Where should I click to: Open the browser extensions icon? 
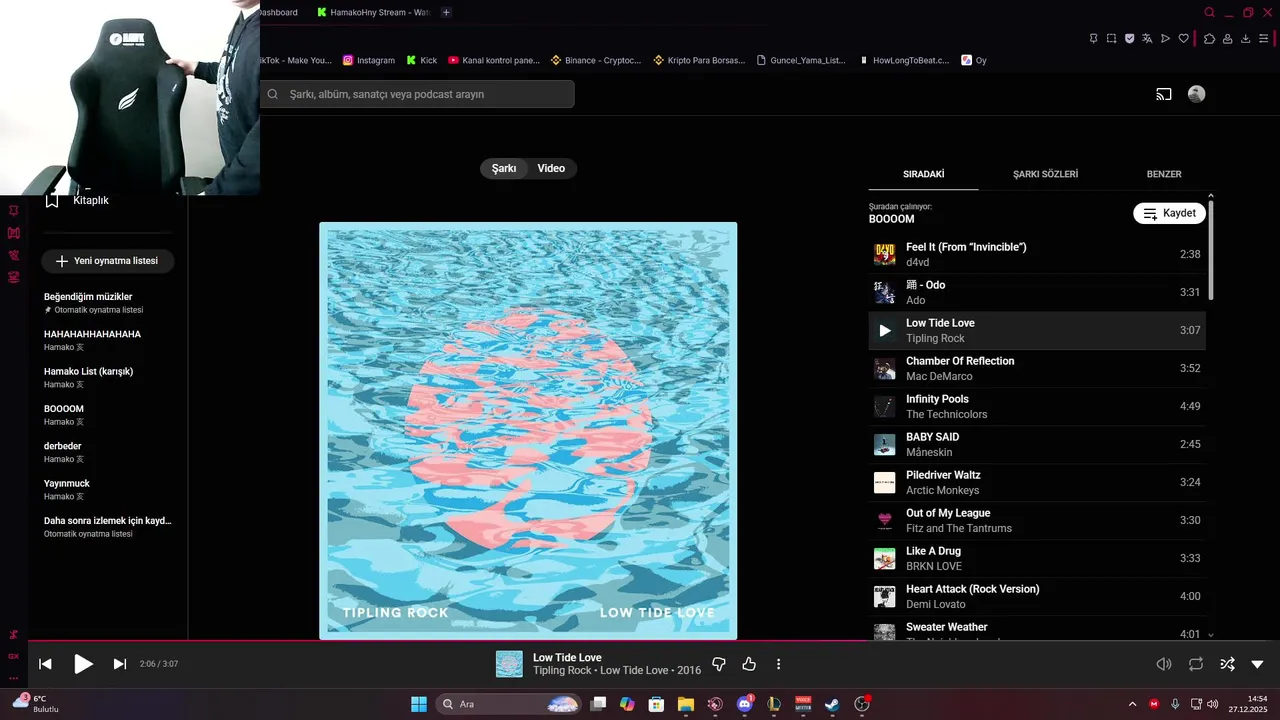click(1209, 38)
